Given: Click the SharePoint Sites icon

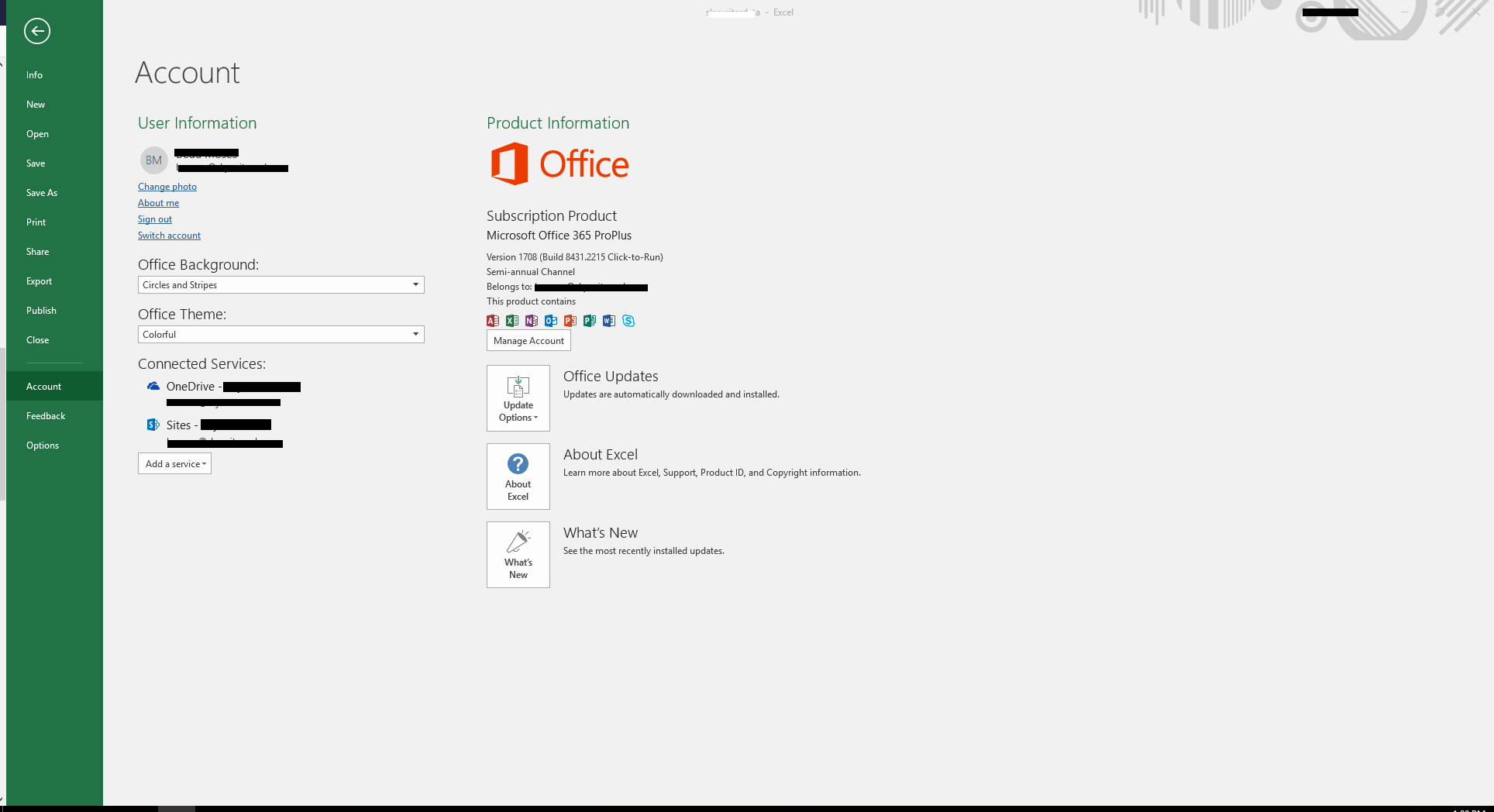Looking at the screenshot, I should pos(153,425).
